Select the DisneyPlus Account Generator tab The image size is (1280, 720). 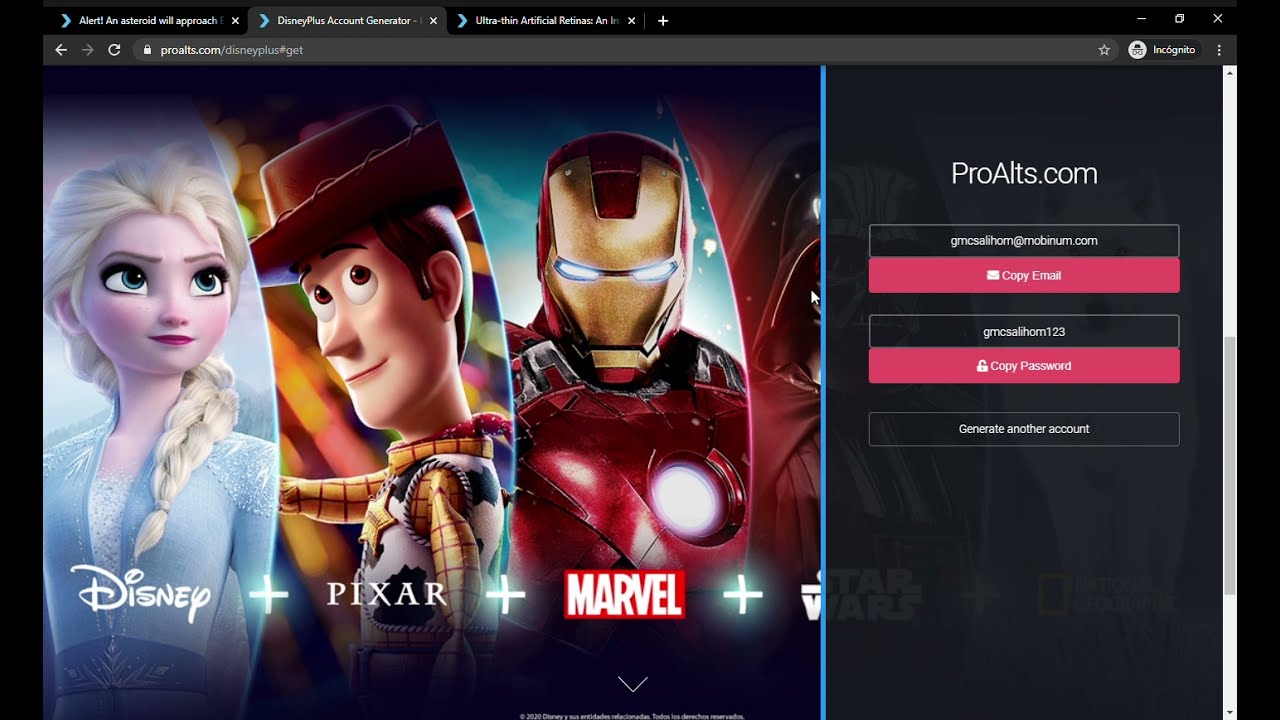[x=345, y=20]
